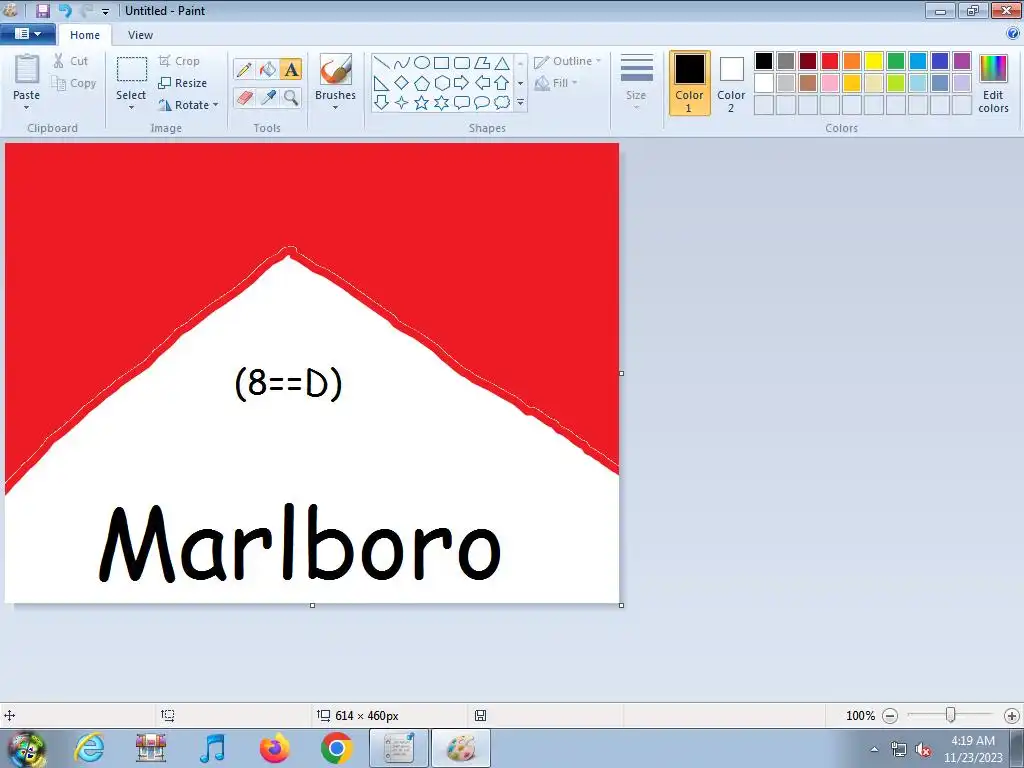Image resolution: width=1024 pixels, height=768 pixels.
Task: Click the Copy button
Action: (x=74, y=83)
